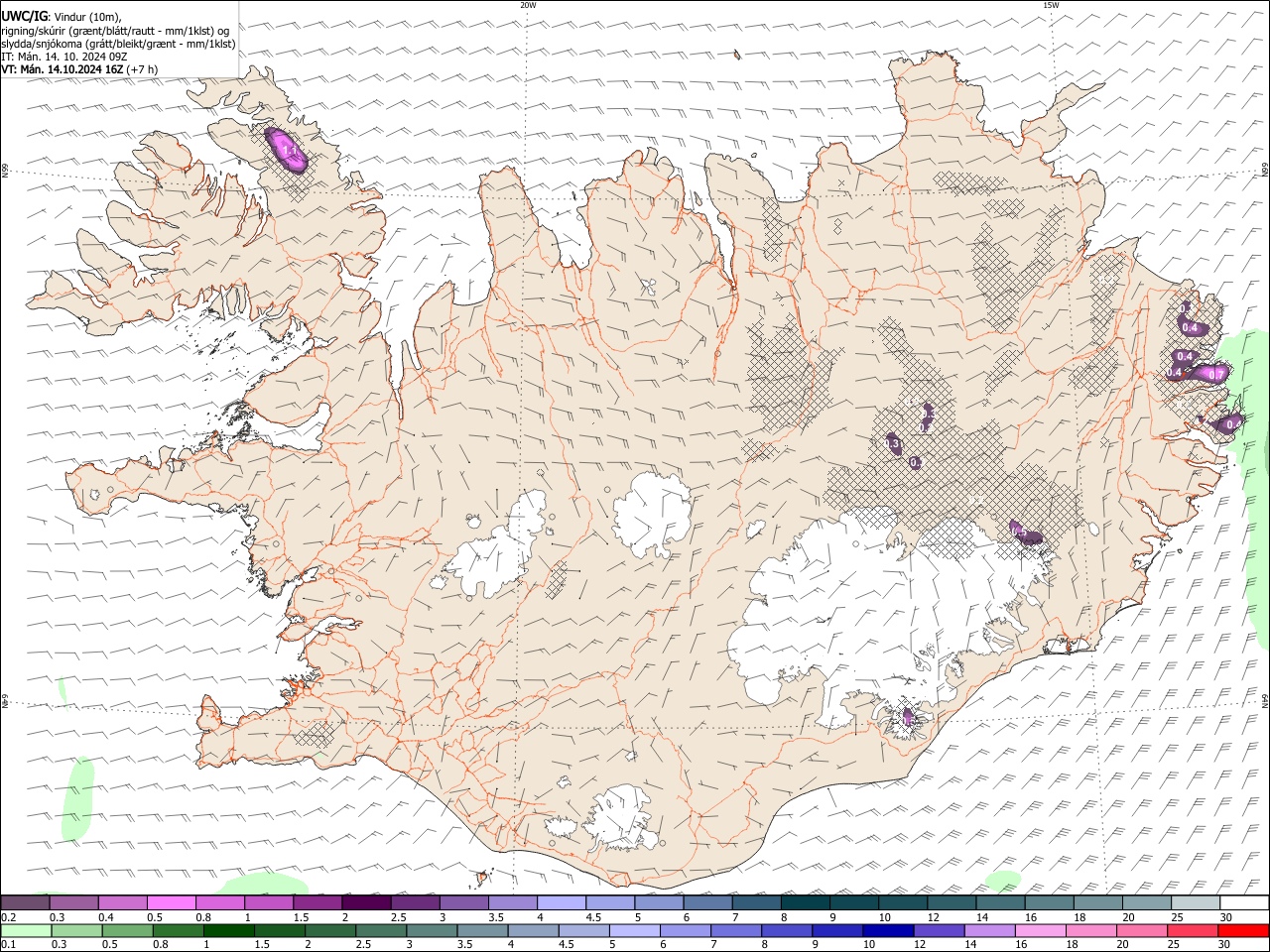Viewport: 1270px width, 952px height.
Task: Click the purple snow patch labeled 1.1
Action: point(287,150)
